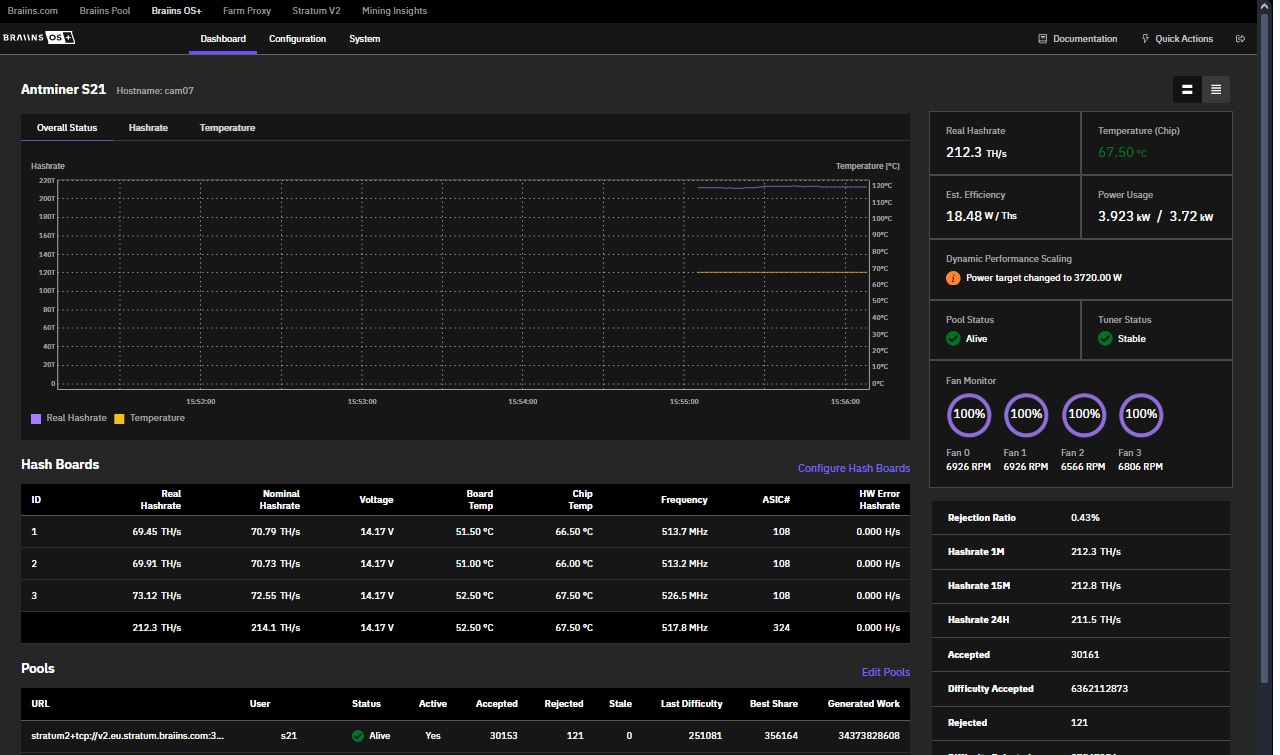Image resolution: width=1280 pixels, height=755 pixels.
Task: Click the Alive status icon in Pools table
Action: click(x=357, y=736)
